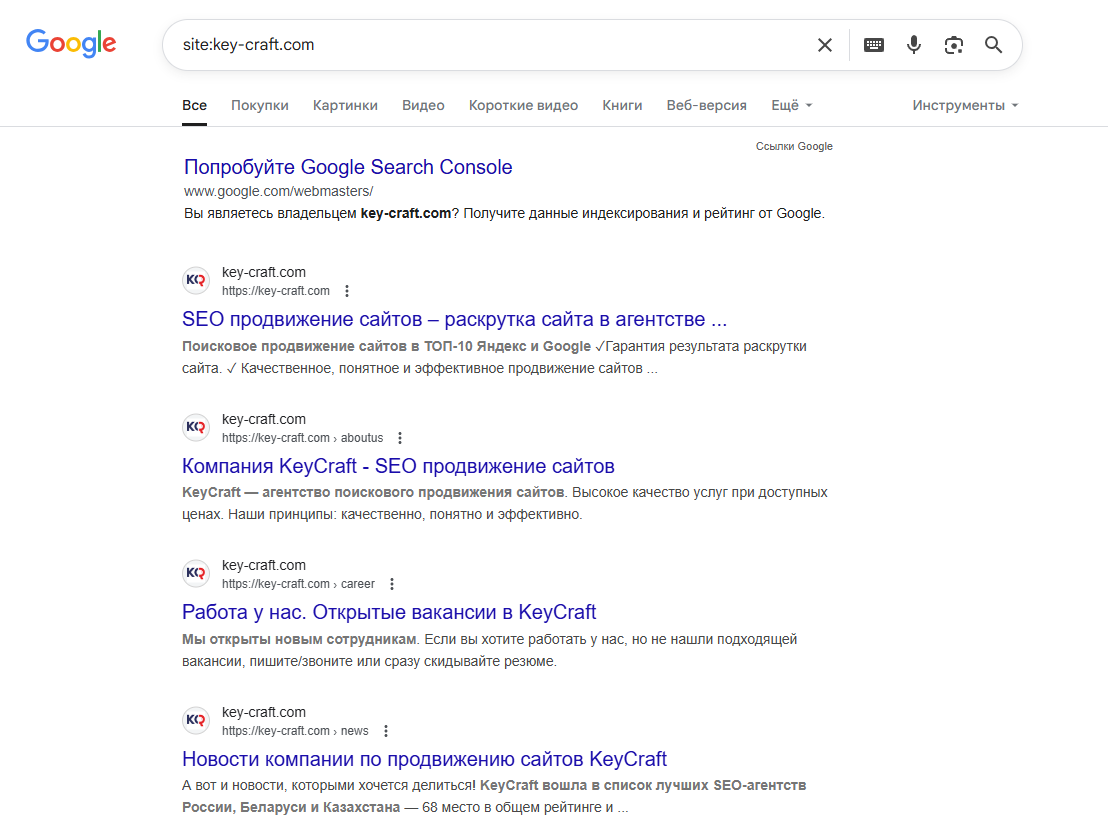Open three-dot menu for the news result
Viewport: 1108px width, 836px height.
(x=386, y=731)
